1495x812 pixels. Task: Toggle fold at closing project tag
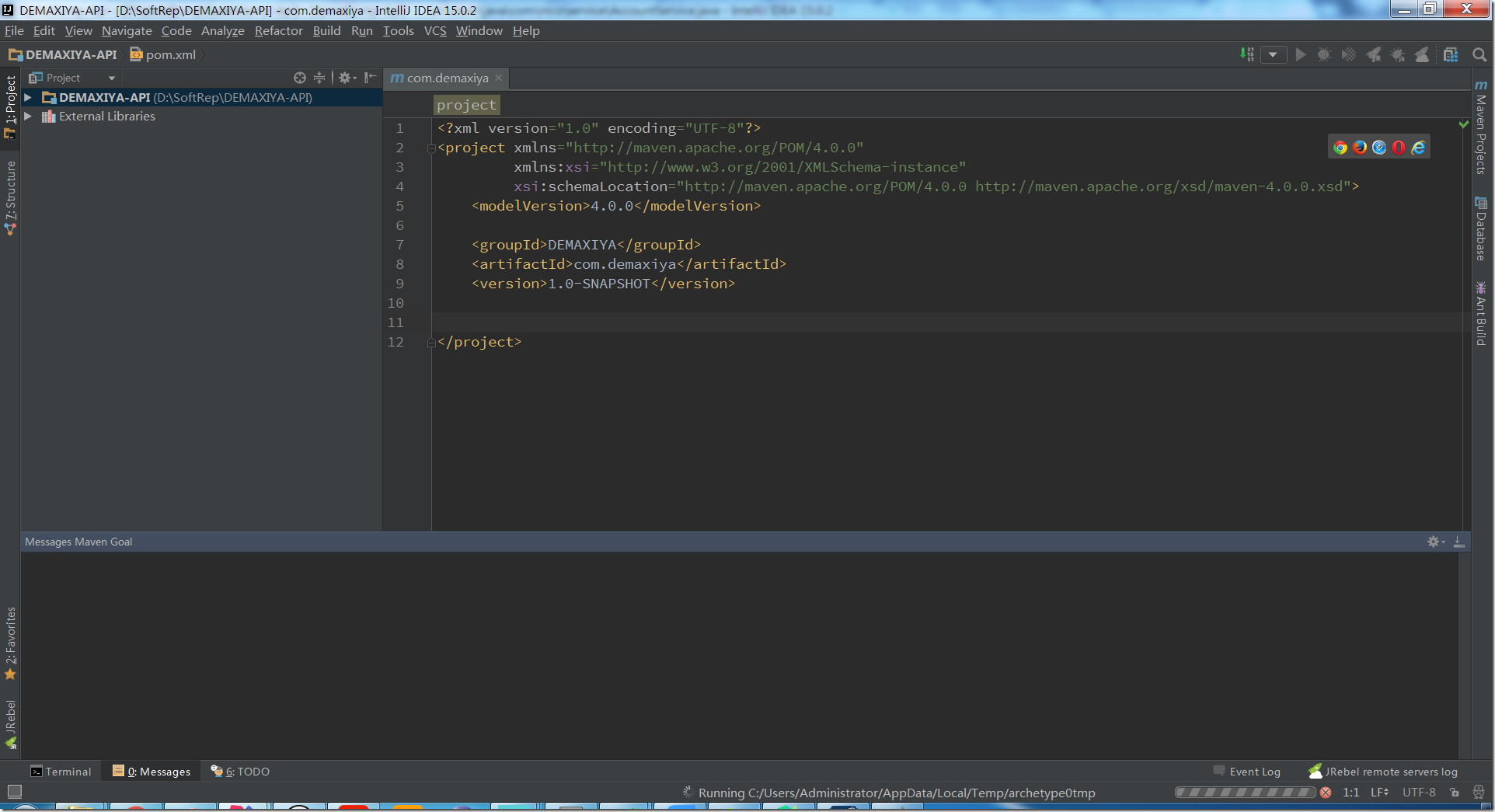[431, 343]
